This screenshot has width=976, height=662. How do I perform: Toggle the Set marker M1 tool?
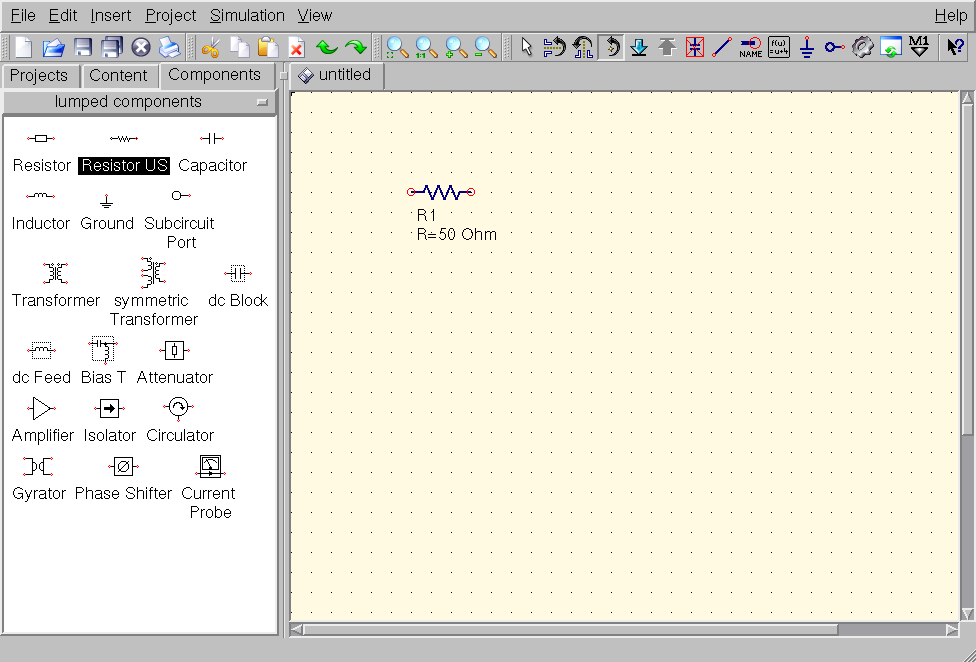pyautogui.click(x=919, y=47)
